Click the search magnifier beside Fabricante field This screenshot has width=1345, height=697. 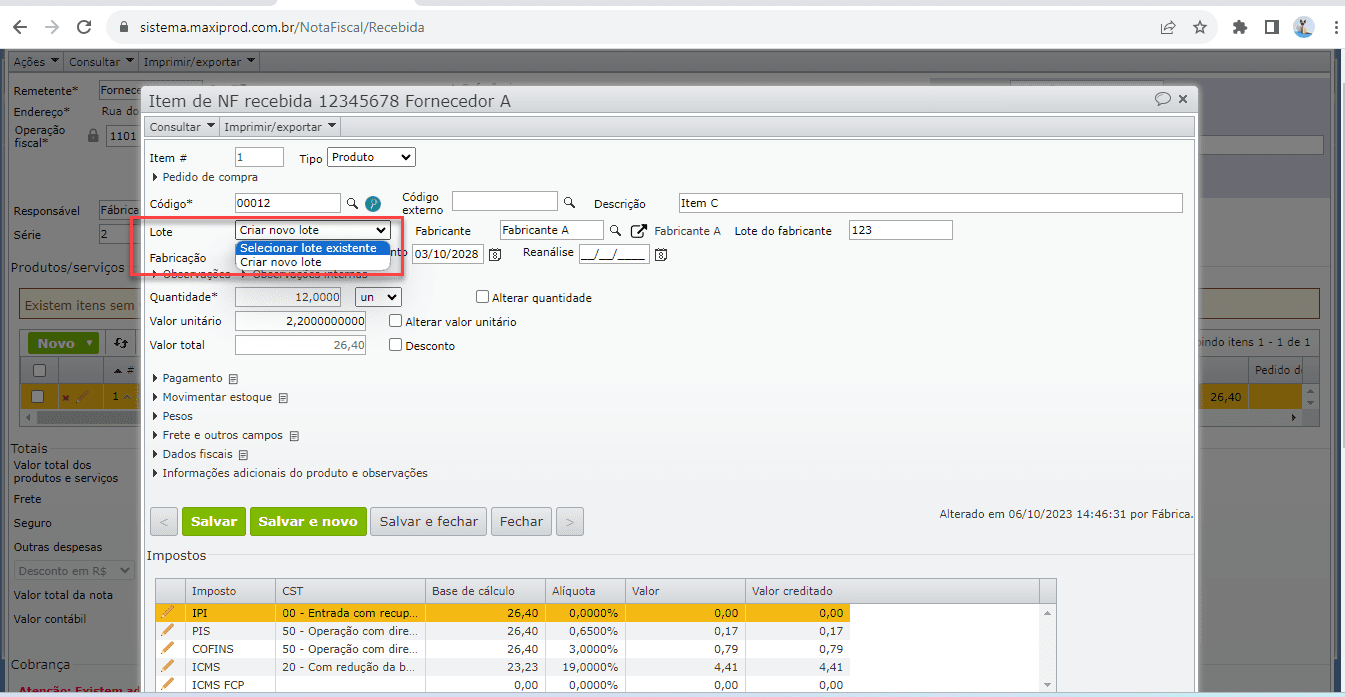click(x=615, y=230)
